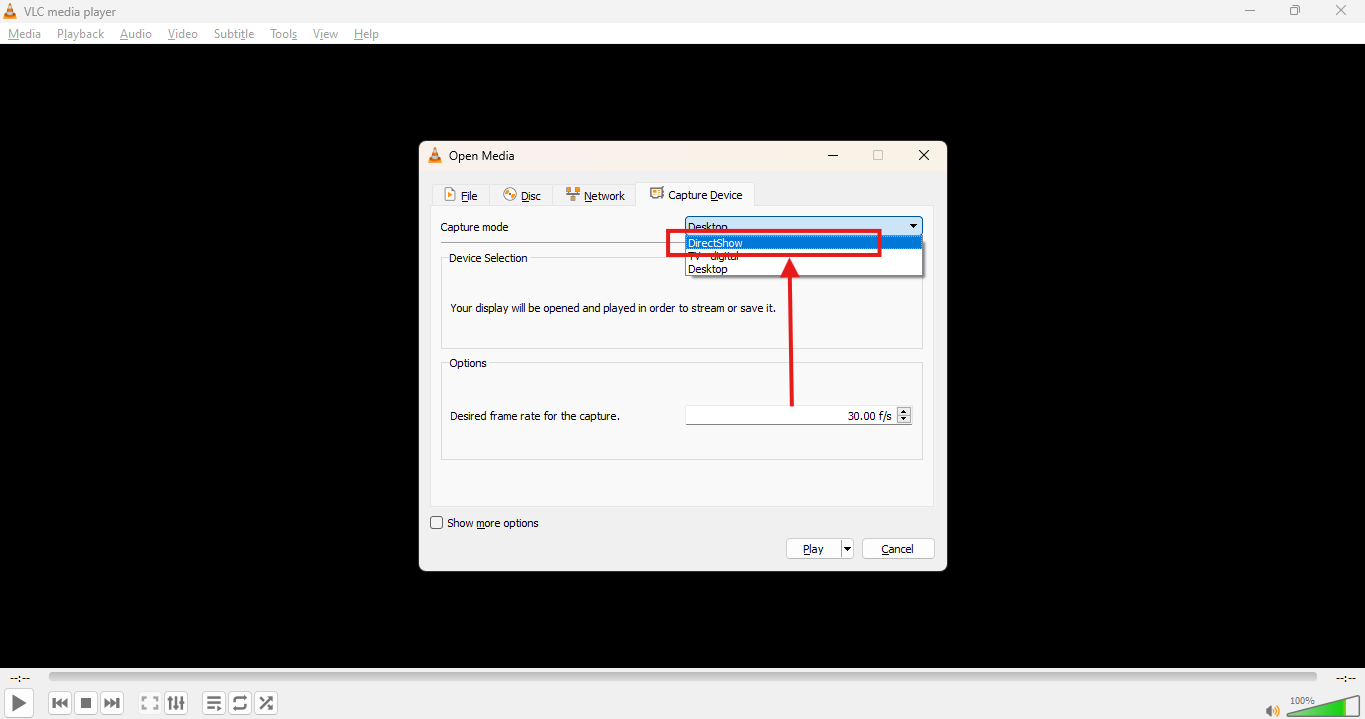Open the Playback menu
Viewport: 1365px width, 719px height.
pyautogui.click(x=80, y=34)
